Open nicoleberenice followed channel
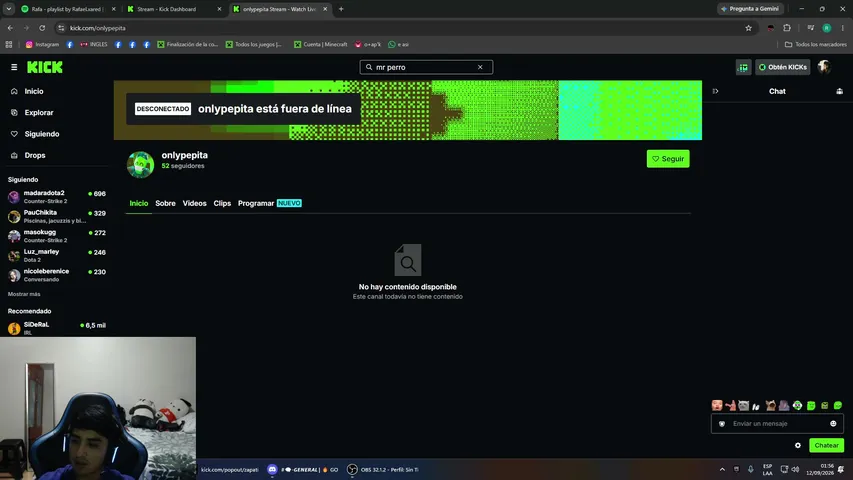Screen dimensions: 853x480 click(x=57, y=275)
